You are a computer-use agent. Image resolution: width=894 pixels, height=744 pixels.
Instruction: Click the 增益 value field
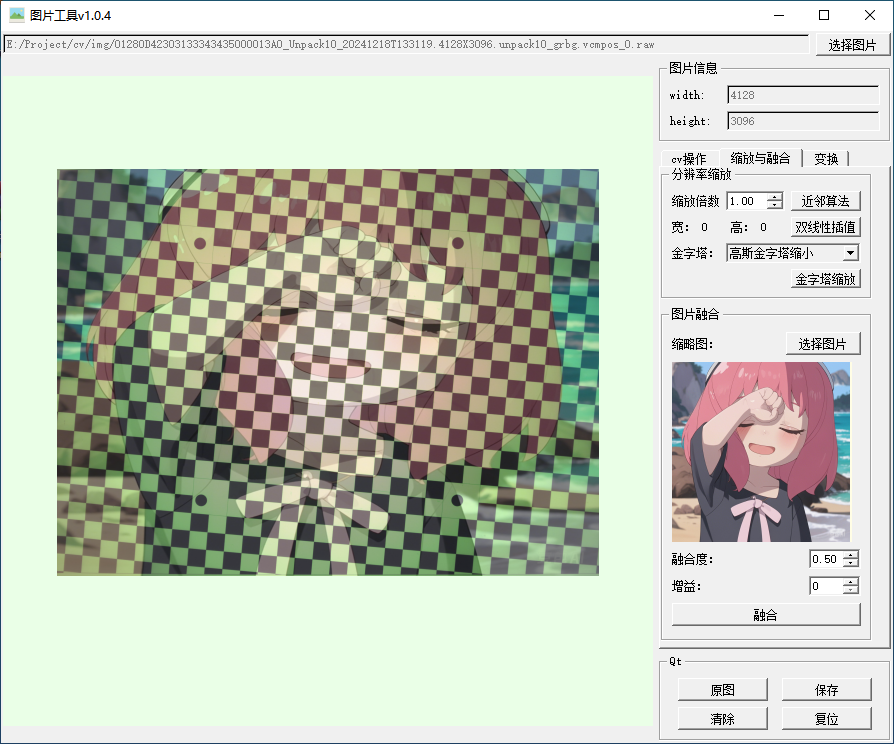(826, 586)
